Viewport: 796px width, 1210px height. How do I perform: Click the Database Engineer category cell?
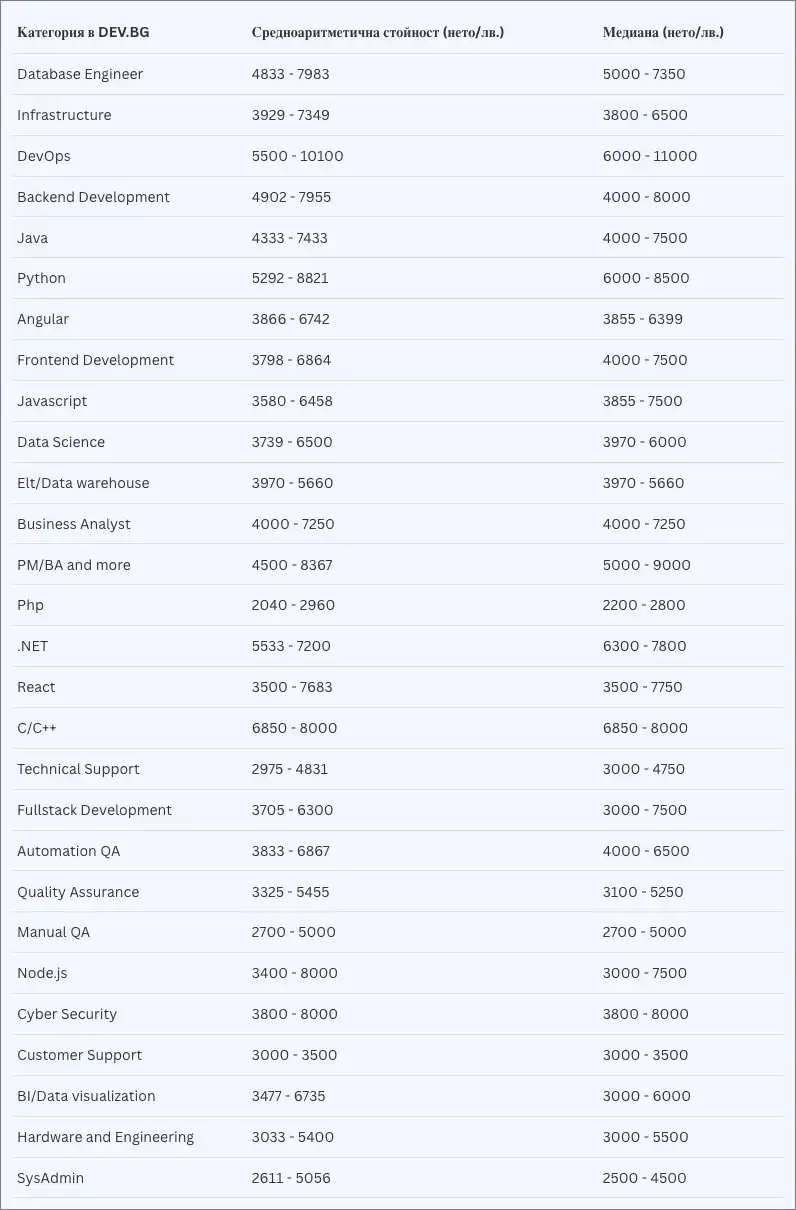coord(80,74)
